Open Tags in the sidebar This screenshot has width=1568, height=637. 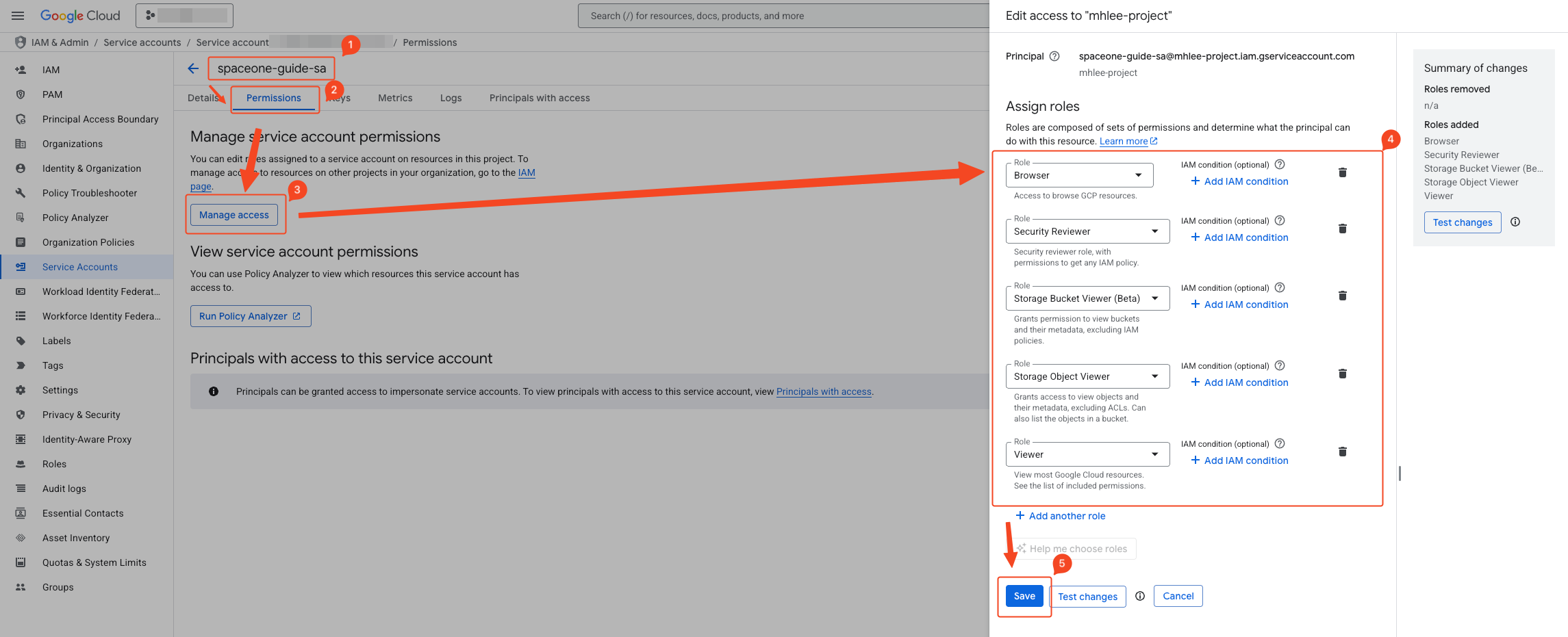tap(86, 365)
